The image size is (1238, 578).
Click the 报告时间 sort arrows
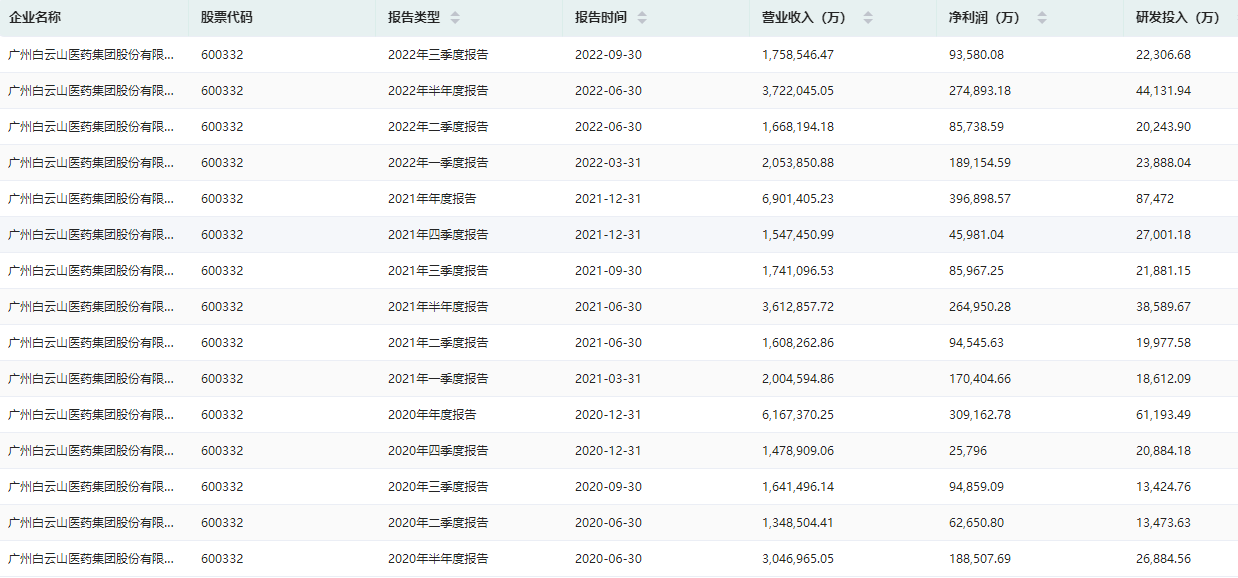[642, 18]
